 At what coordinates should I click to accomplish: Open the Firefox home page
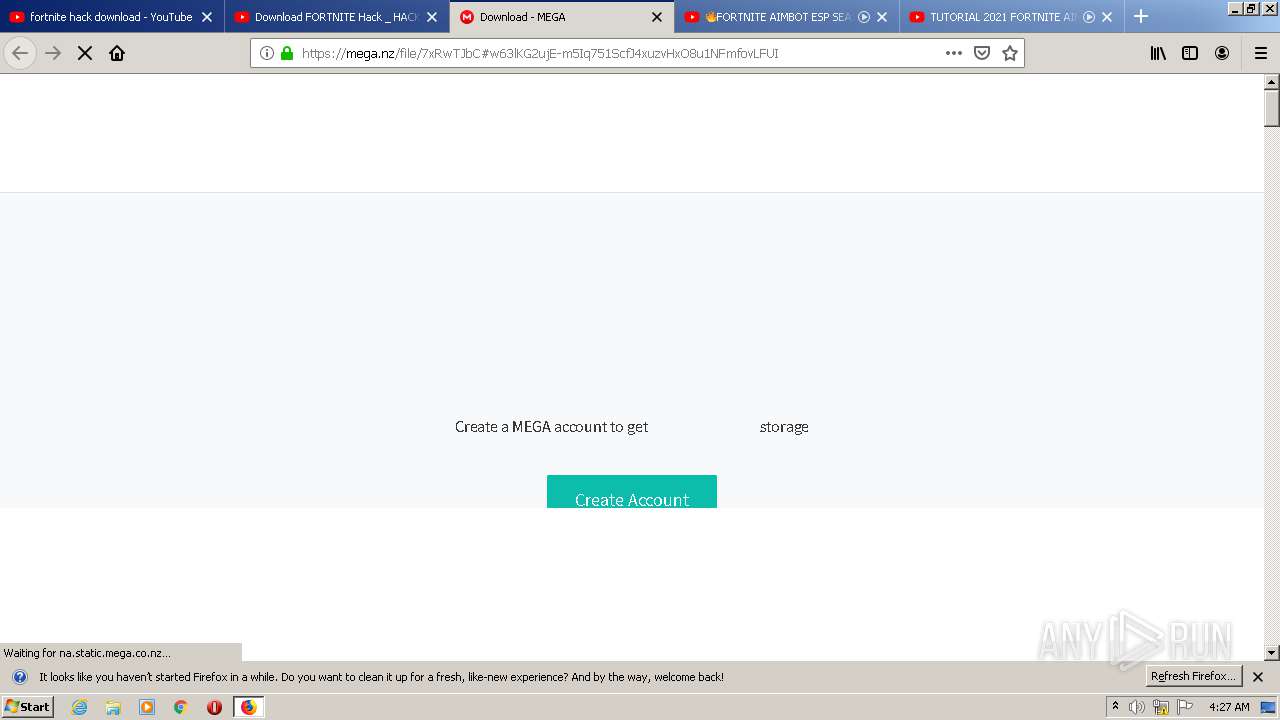pos(117,53)
